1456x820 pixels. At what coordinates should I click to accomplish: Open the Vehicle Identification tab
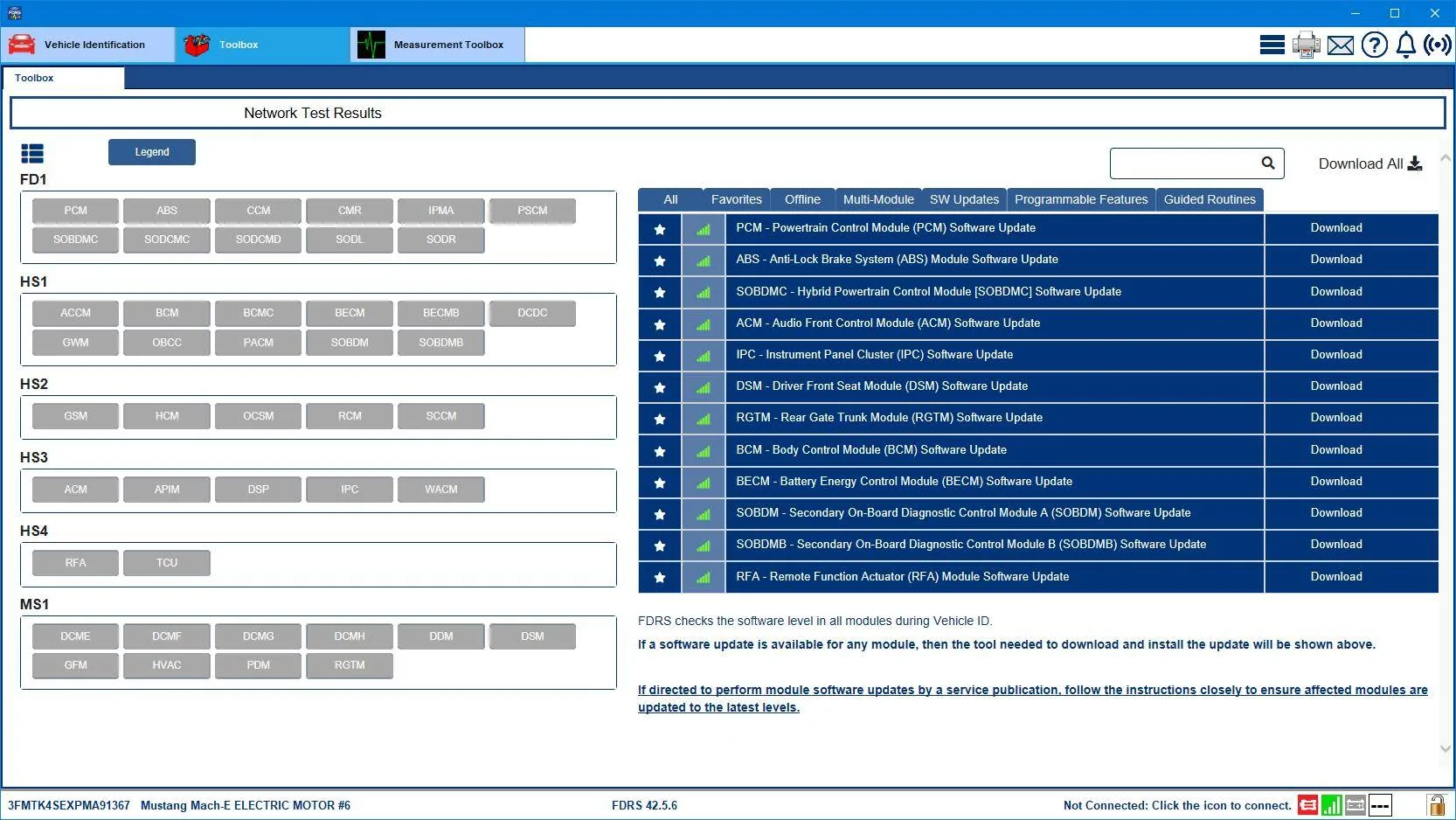coord(88,45)
